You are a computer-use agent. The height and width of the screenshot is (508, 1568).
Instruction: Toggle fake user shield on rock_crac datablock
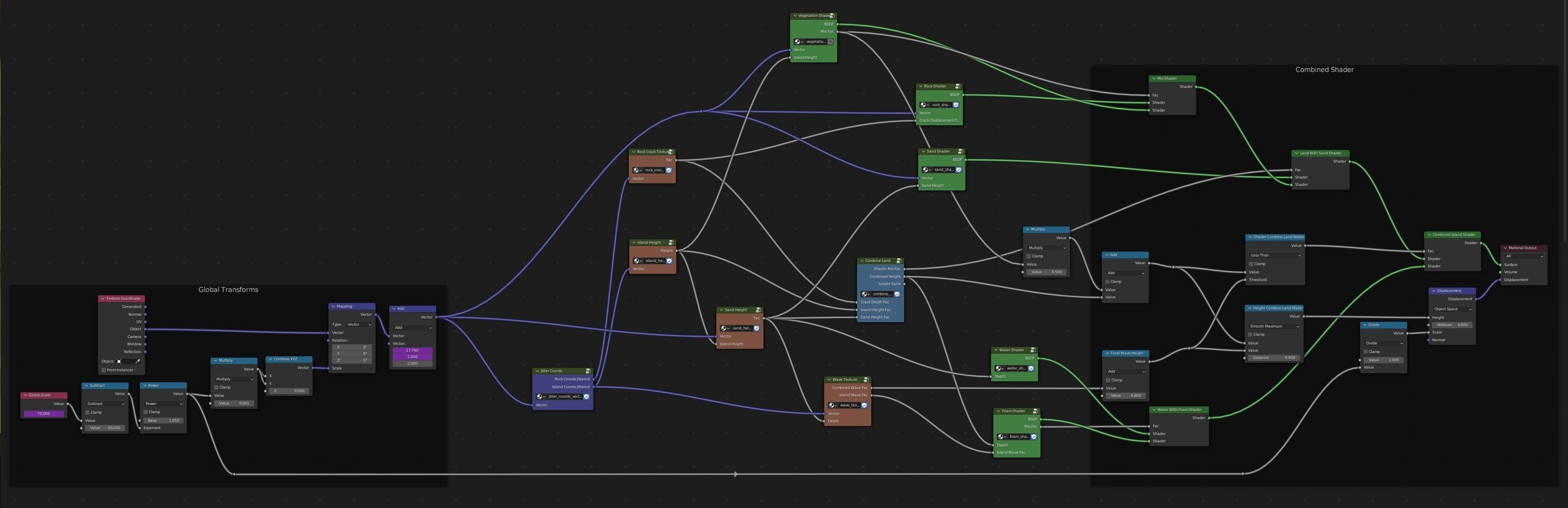[669, 170]
